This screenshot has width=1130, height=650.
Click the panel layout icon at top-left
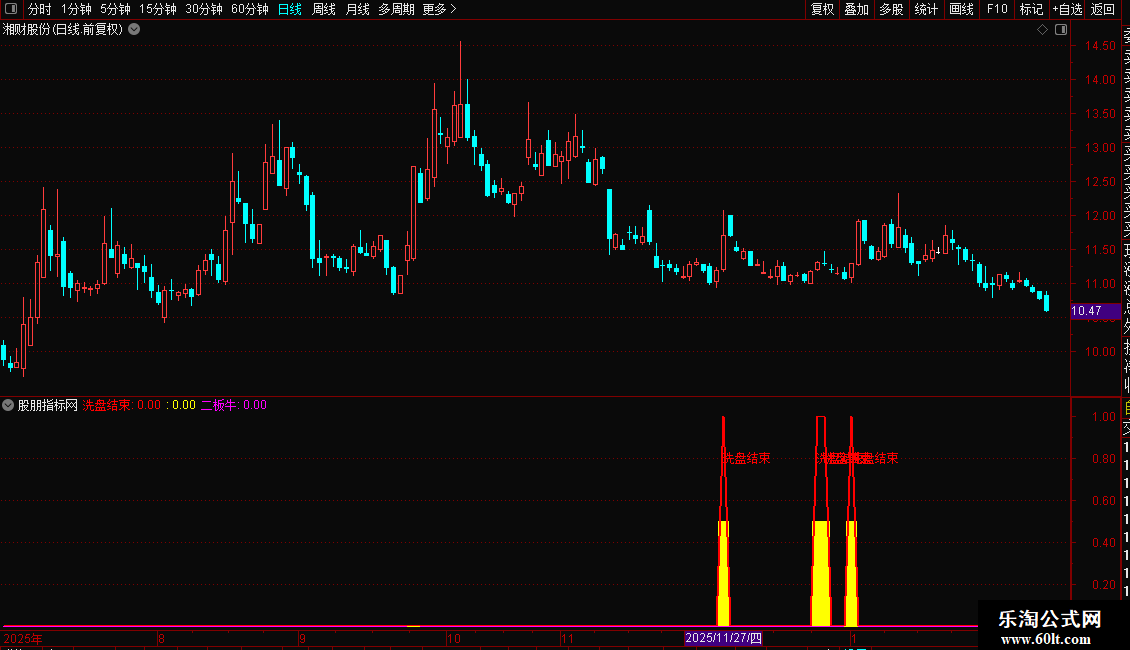pyautogui.click(x=11, y=9)
